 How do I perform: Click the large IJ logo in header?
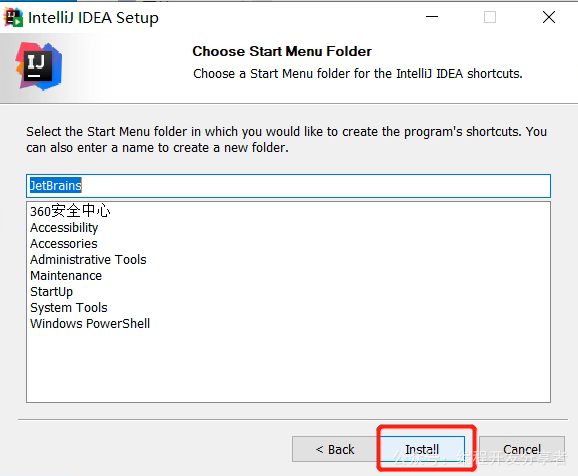point(38,66)
